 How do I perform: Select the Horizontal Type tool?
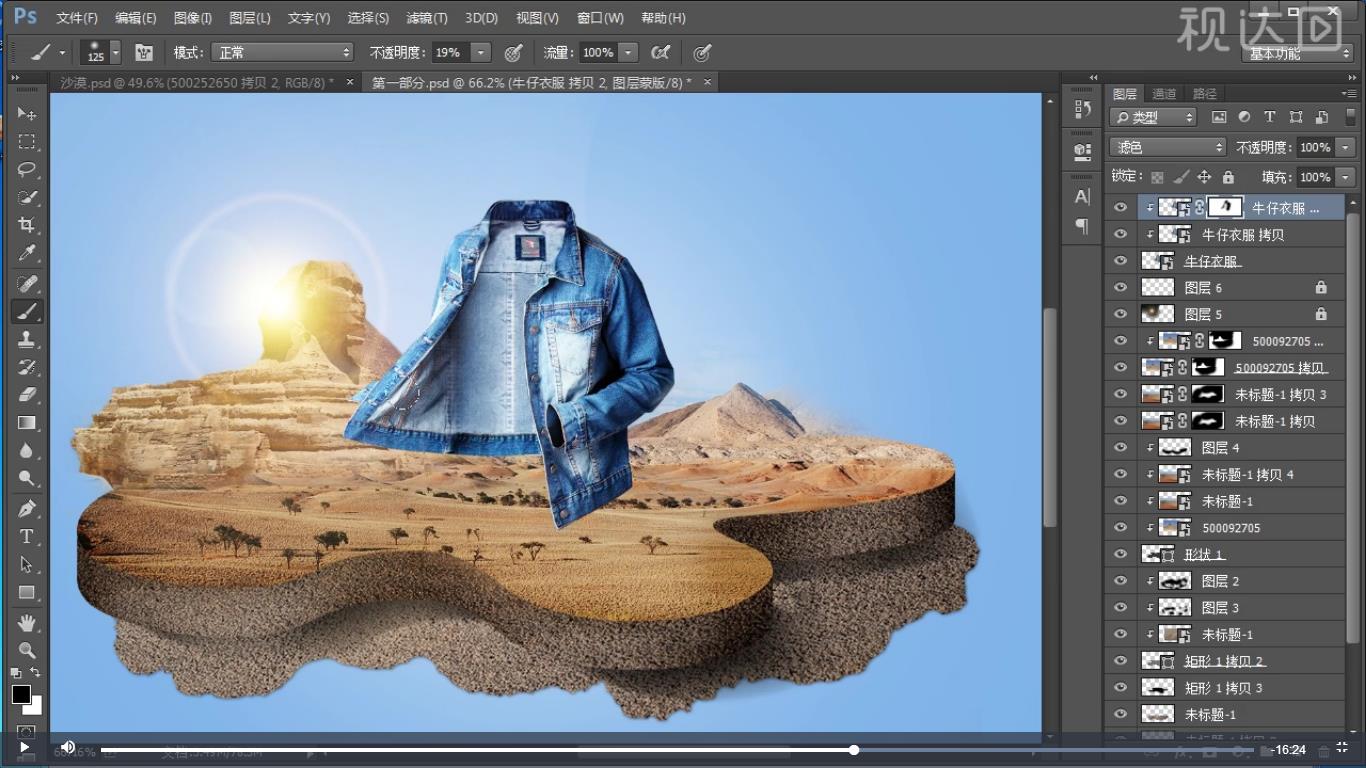point(27,537)
